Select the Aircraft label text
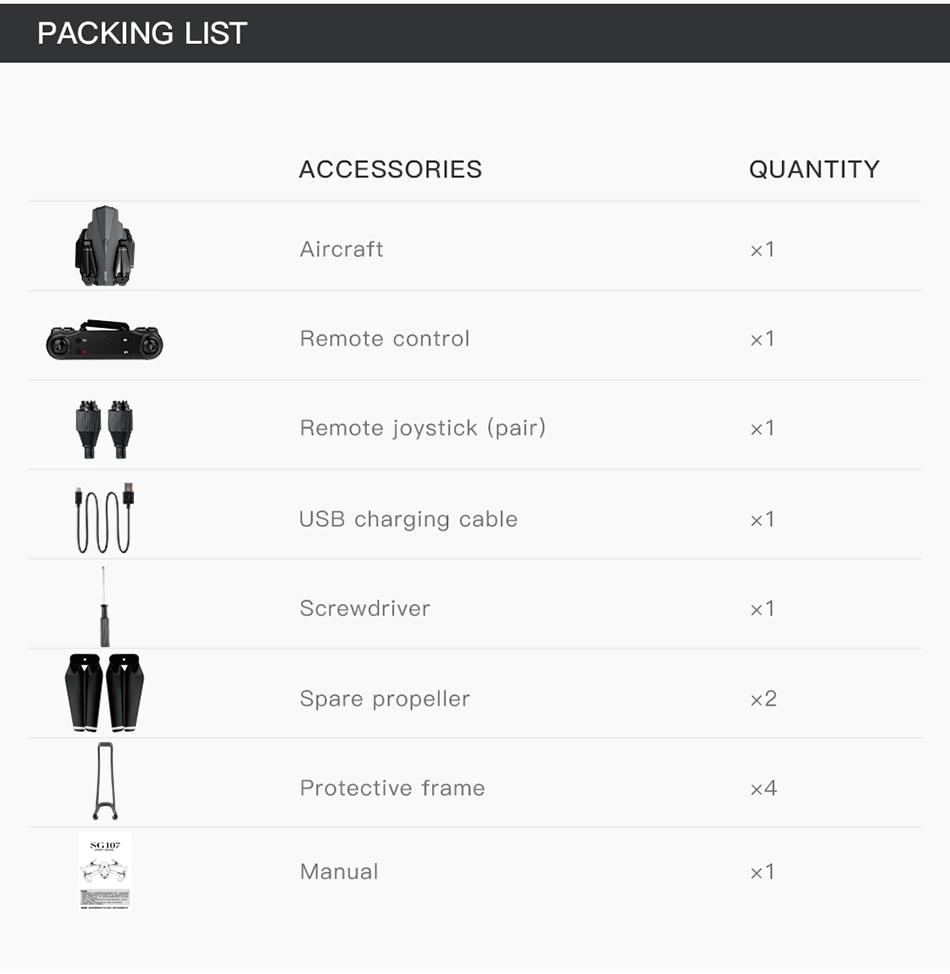 point(341,249)
